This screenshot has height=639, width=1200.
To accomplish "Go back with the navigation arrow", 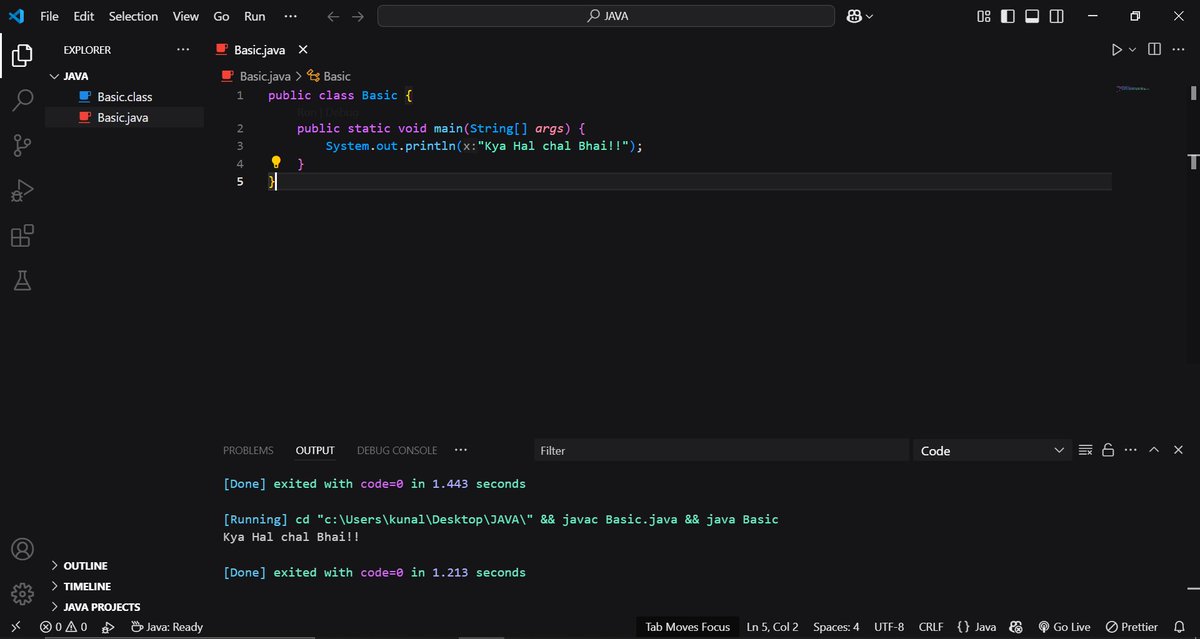I will click(x=334, y=16).
